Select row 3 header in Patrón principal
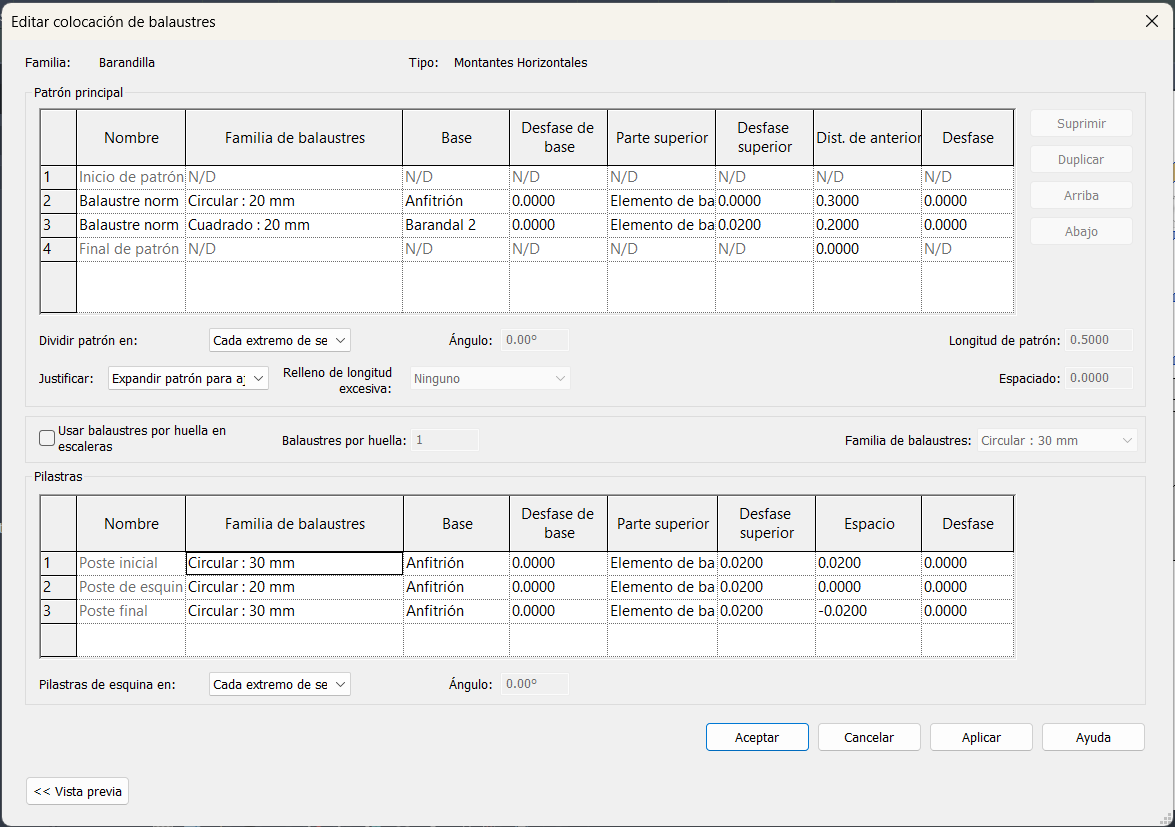The image size is (1175, 827). [x=58, y=225]
